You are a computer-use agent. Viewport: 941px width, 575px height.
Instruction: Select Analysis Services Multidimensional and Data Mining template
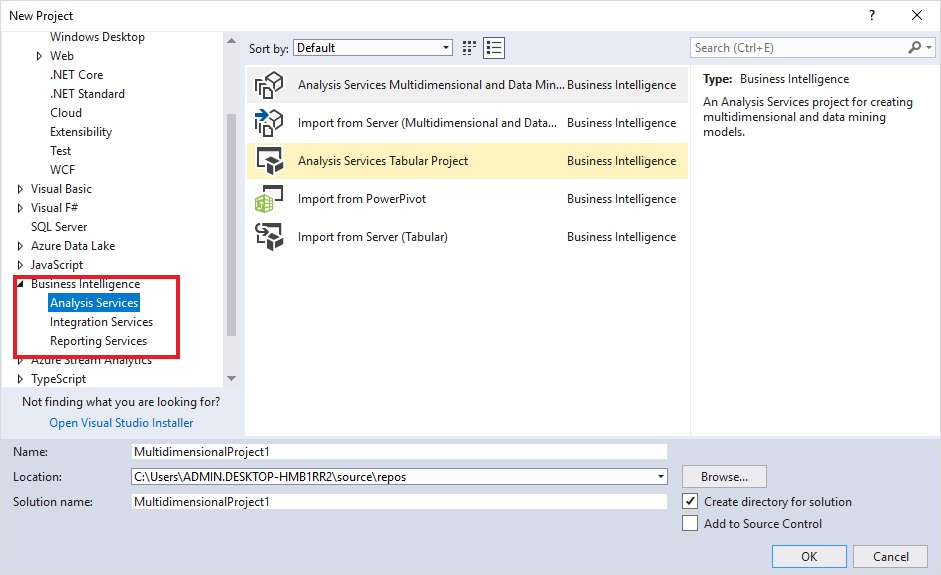[467, 85]
